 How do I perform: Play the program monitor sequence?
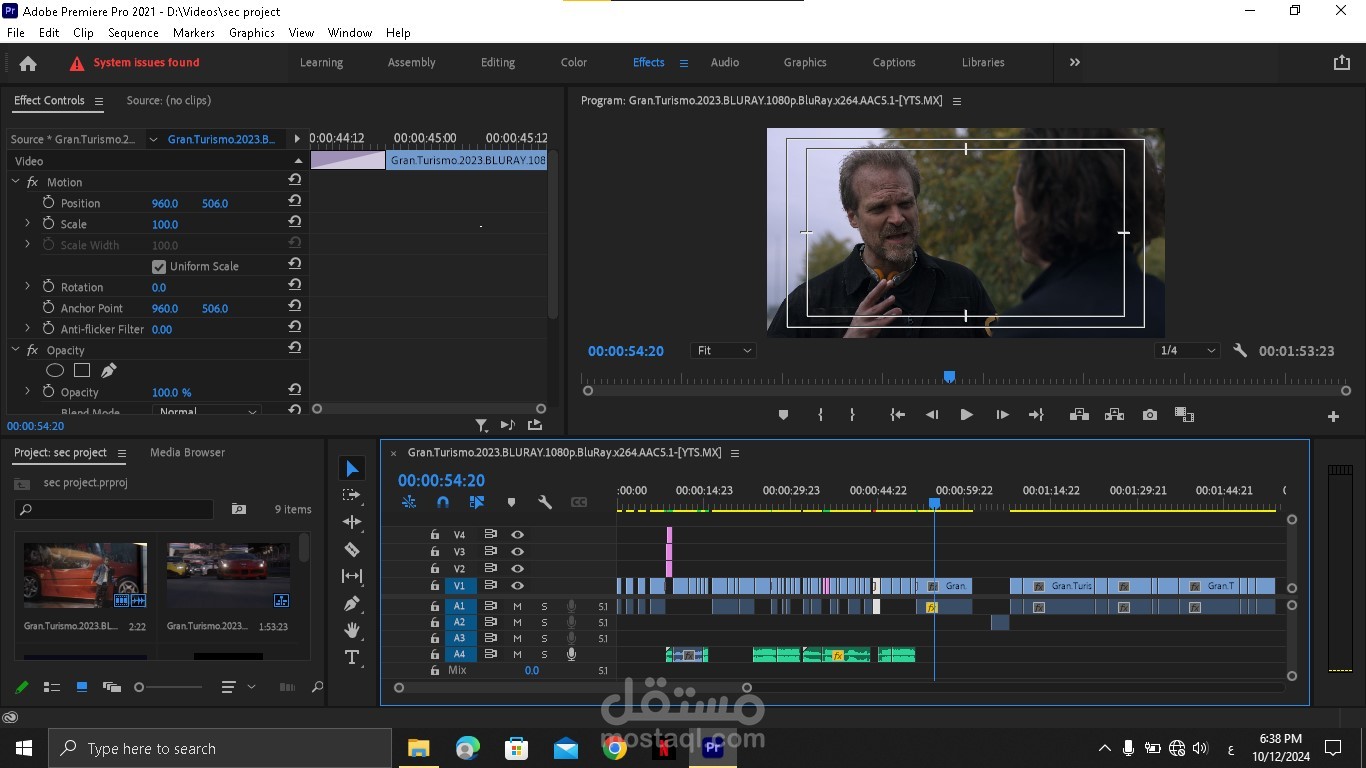pos(966,415)
